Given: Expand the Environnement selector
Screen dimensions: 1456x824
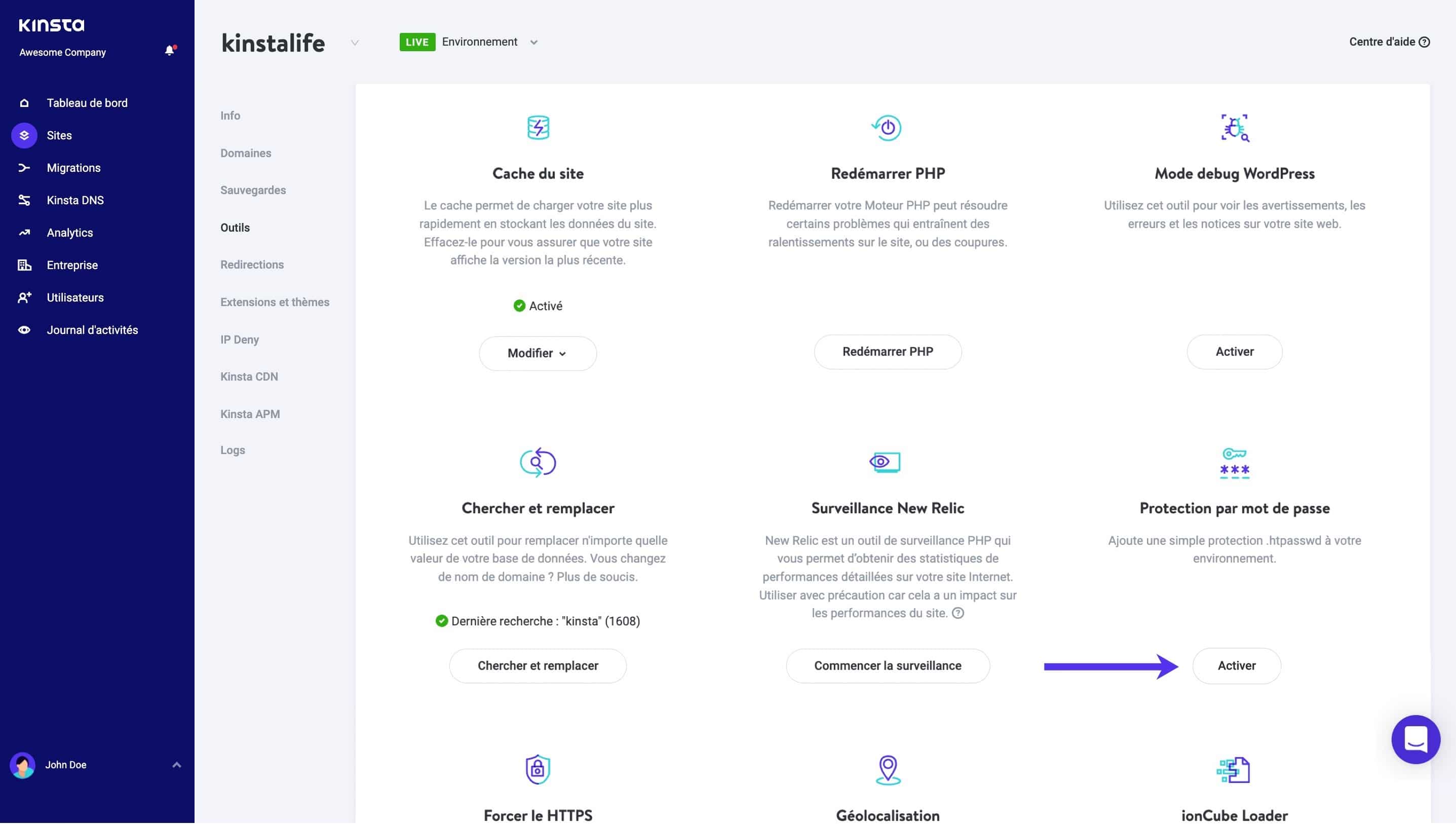Looking at the screenshot, I should (x=533, y=43).
